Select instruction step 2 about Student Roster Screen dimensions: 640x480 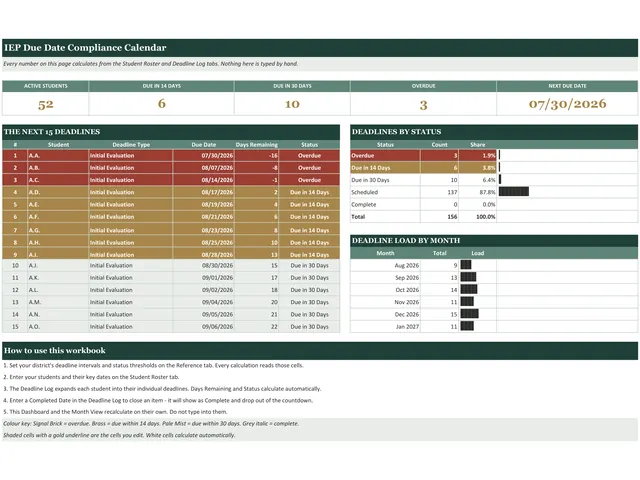pyautogui.click(x=91, y=377)
